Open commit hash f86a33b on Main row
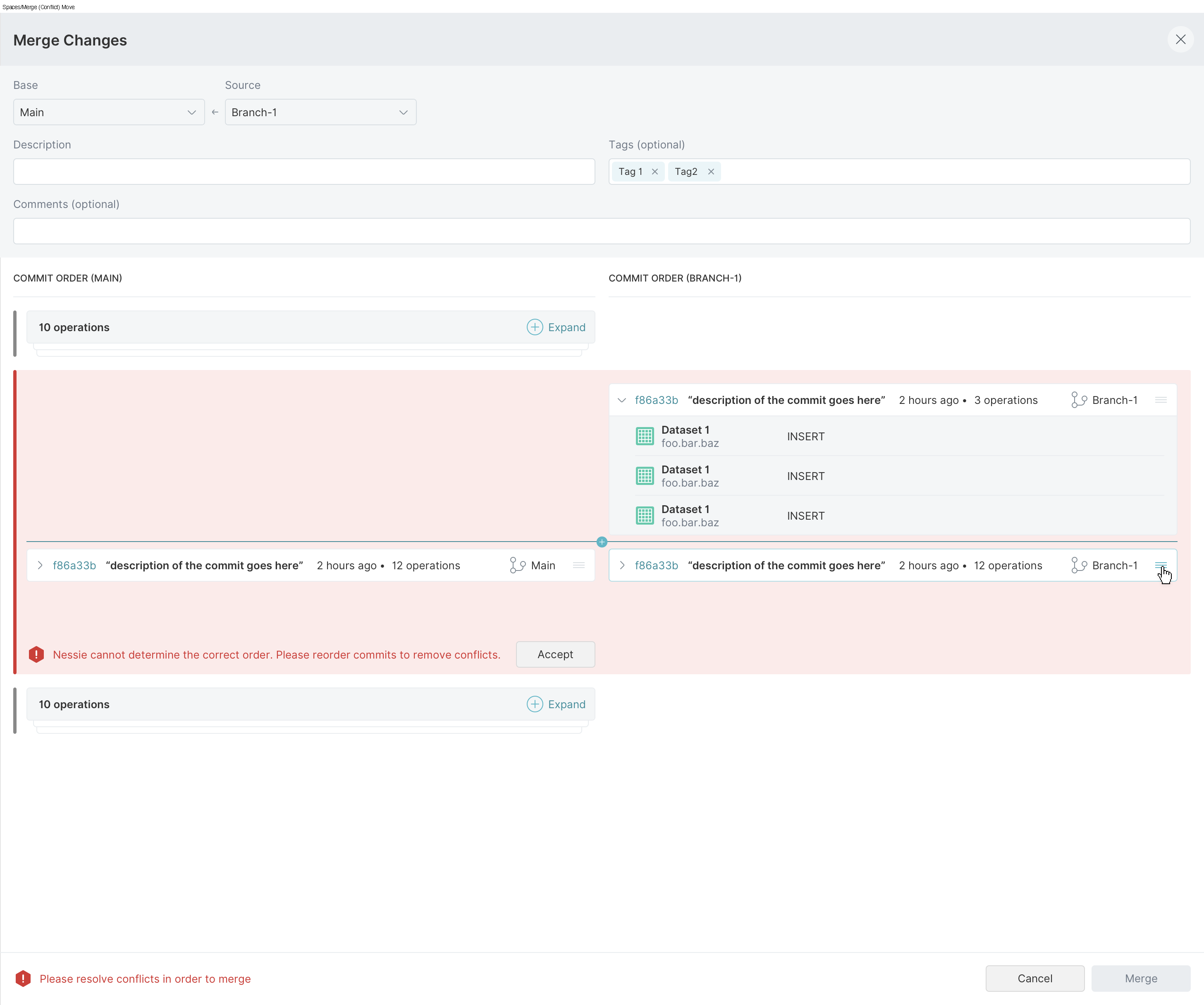The image size is (1204, 1005). [x=74, y=565]
